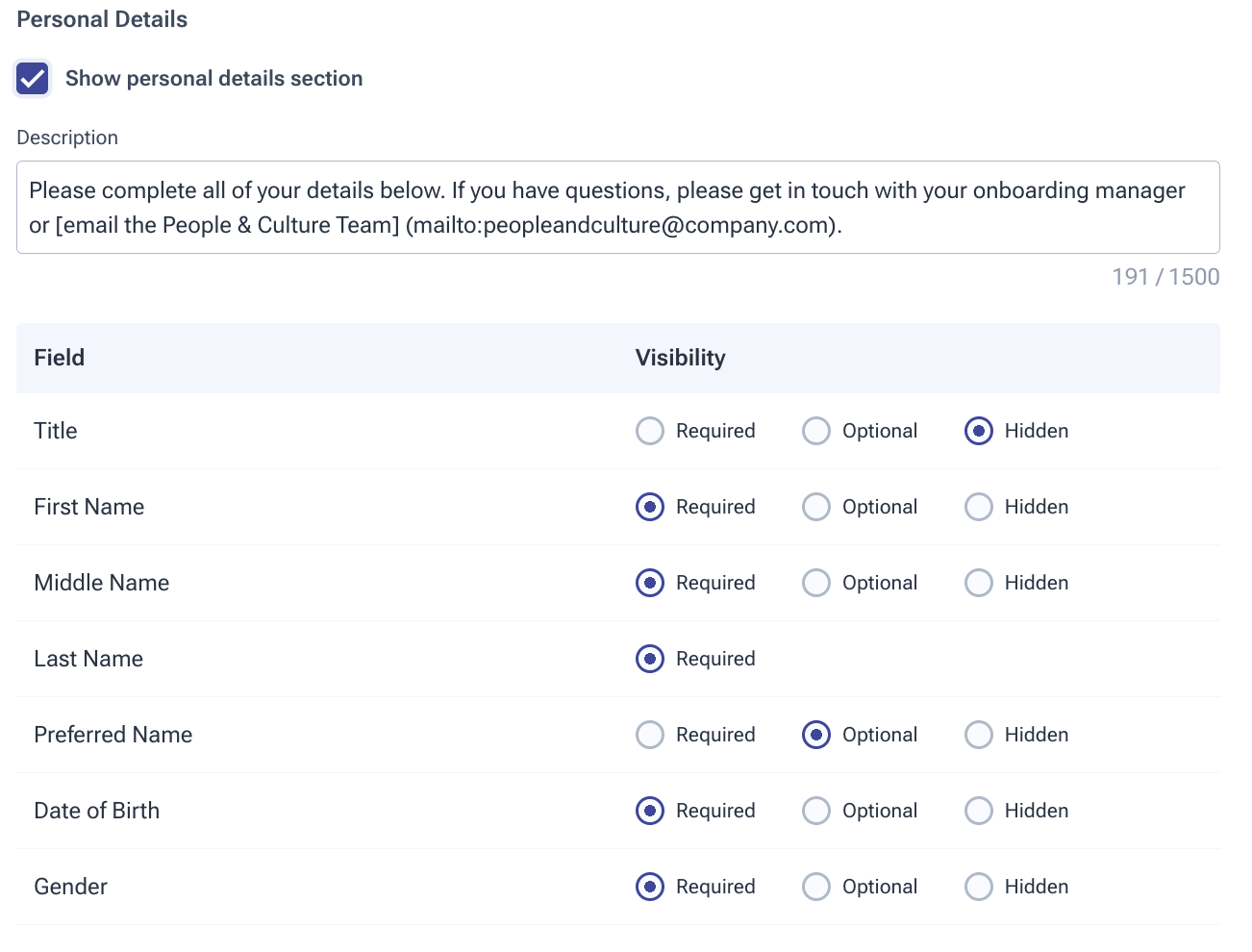Choose Required for Middle Name

click(x=650, y=583)
